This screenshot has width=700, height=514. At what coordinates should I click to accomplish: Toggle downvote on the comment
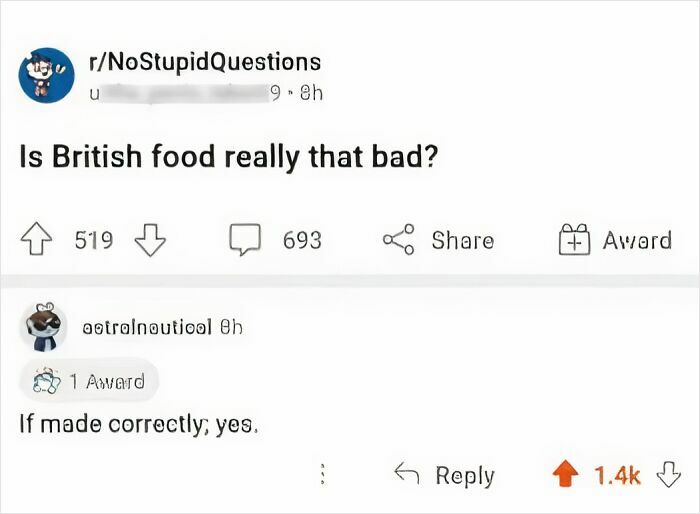[x=669, y=476]
